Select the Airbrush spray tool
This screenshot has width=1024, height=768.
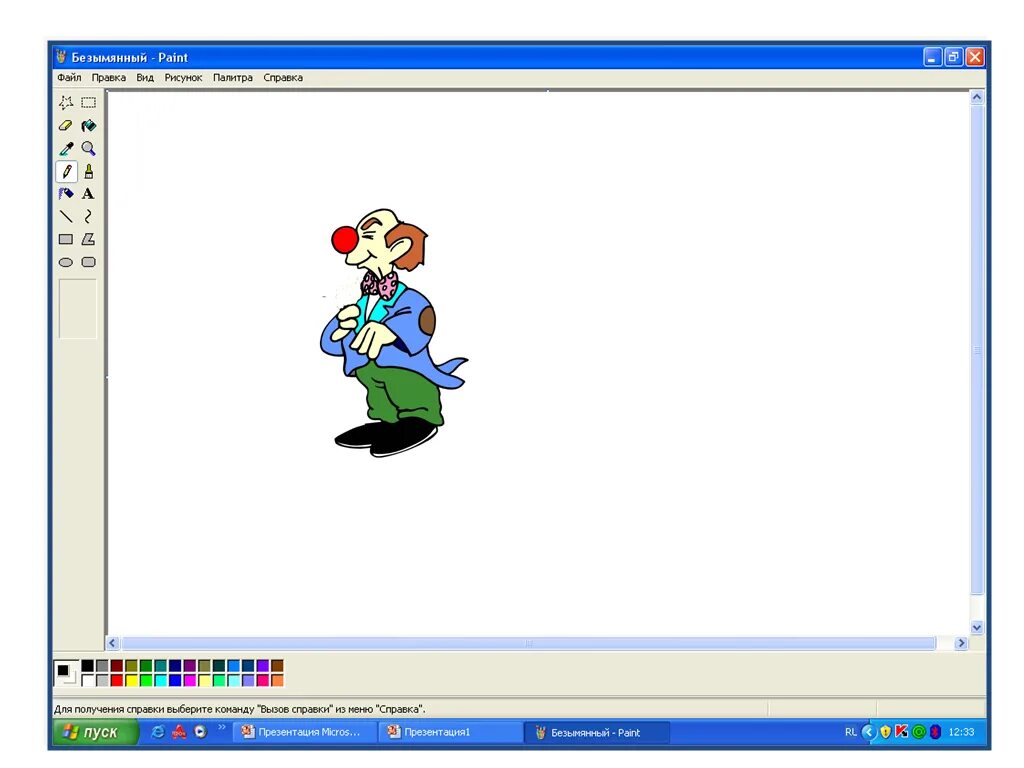(x=66, y=194)
